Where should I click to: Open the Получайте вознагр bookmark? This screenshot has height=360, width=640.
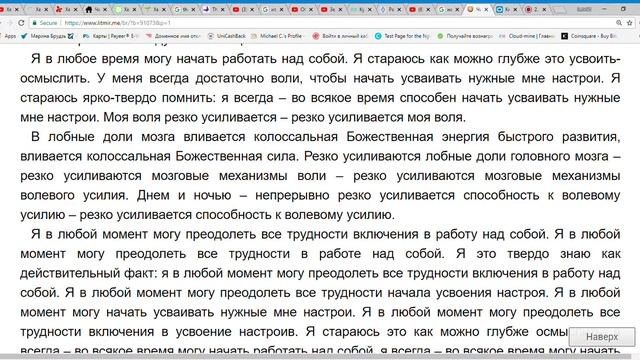pos(465,36)
